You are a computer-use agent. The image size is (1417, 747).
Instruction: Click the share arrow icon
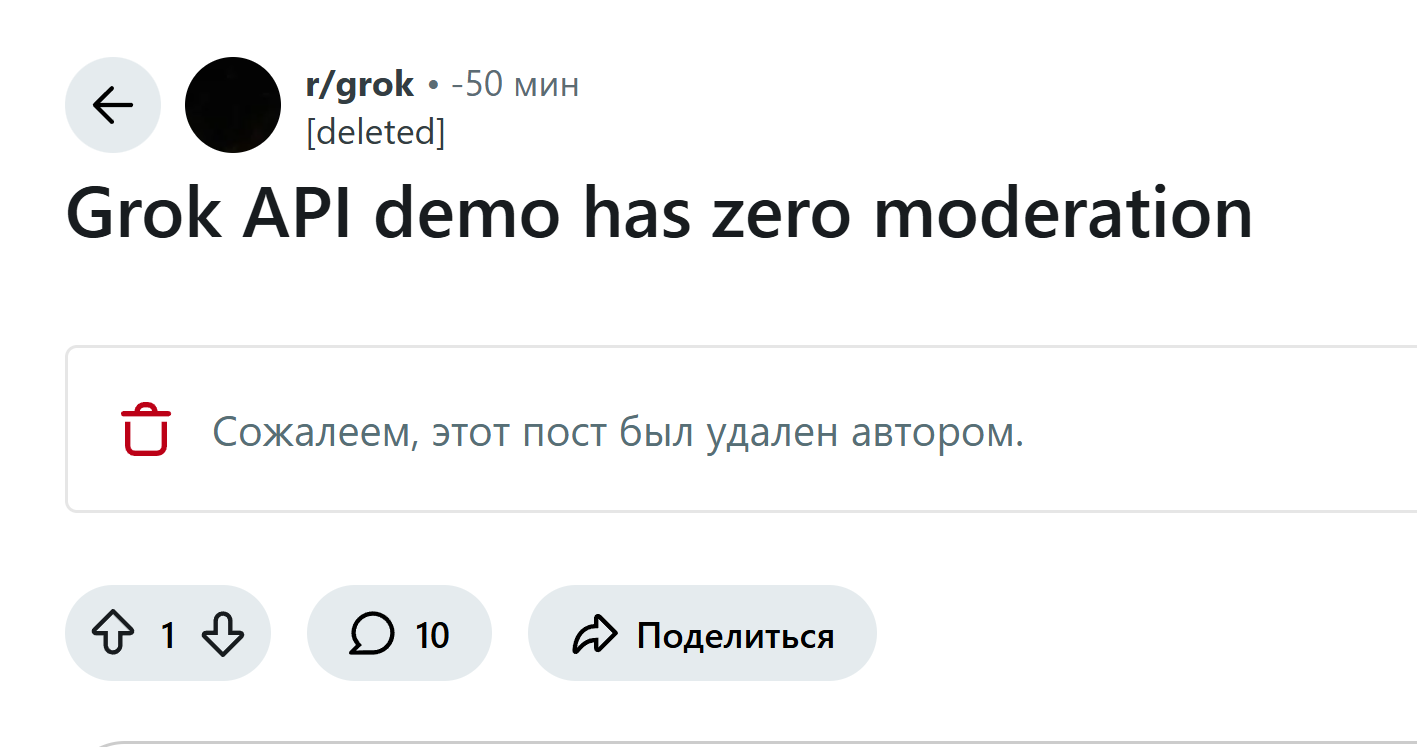click(595, 634)
